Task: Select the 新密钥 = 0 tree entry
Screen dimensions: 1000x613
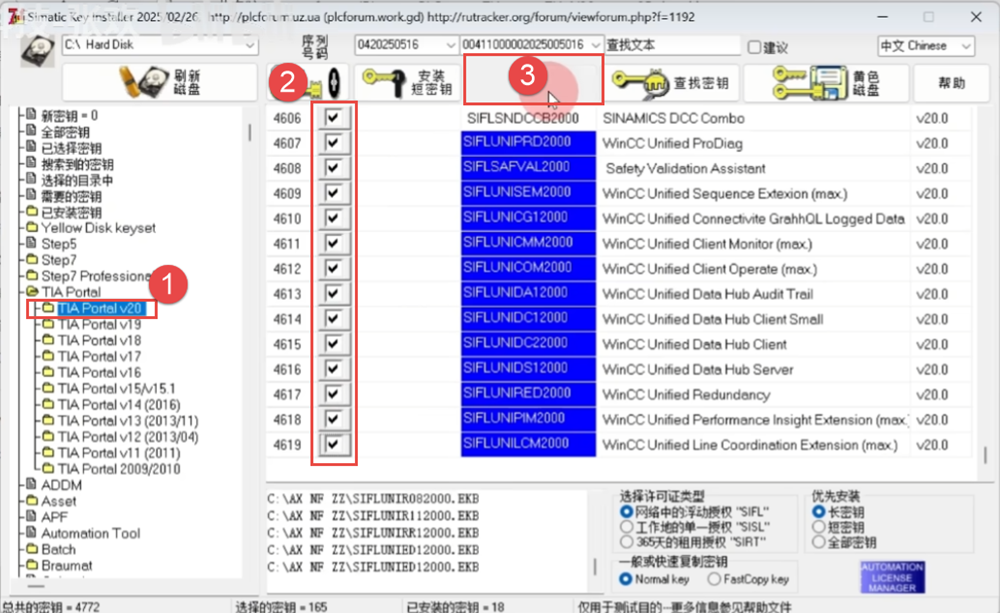Action: tap(70, 115)
